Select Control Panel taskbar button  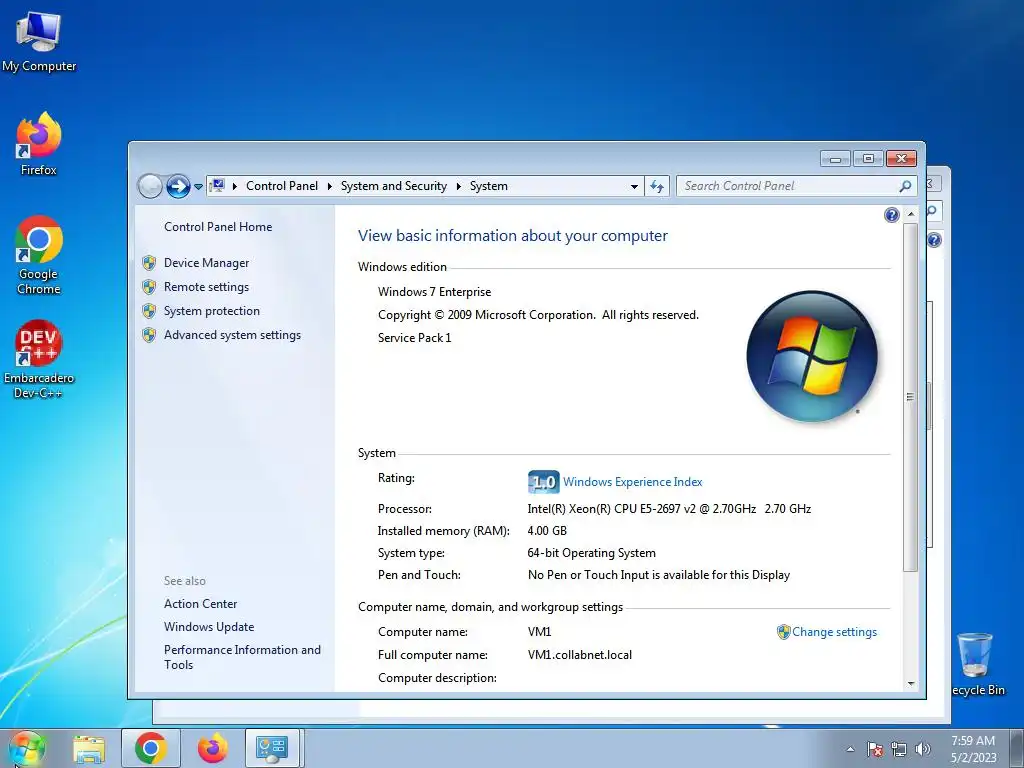point(272,748)
